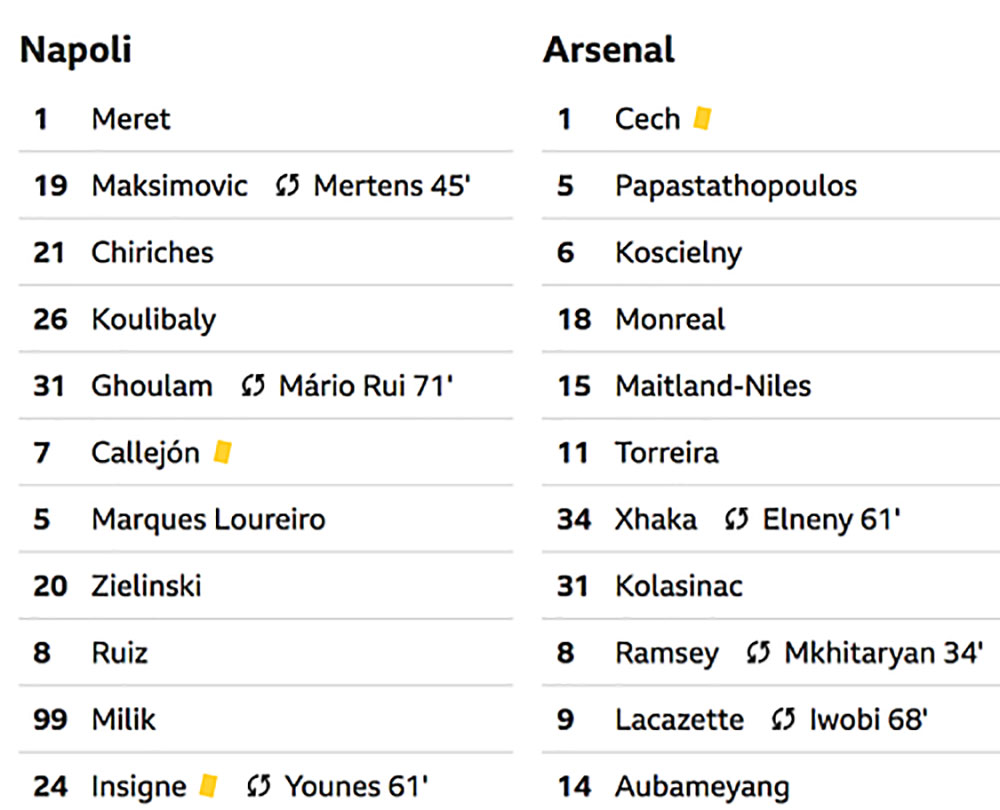
Task: Click substitute name Mkhitaryan 34'
Action: (x=884, y=653)
